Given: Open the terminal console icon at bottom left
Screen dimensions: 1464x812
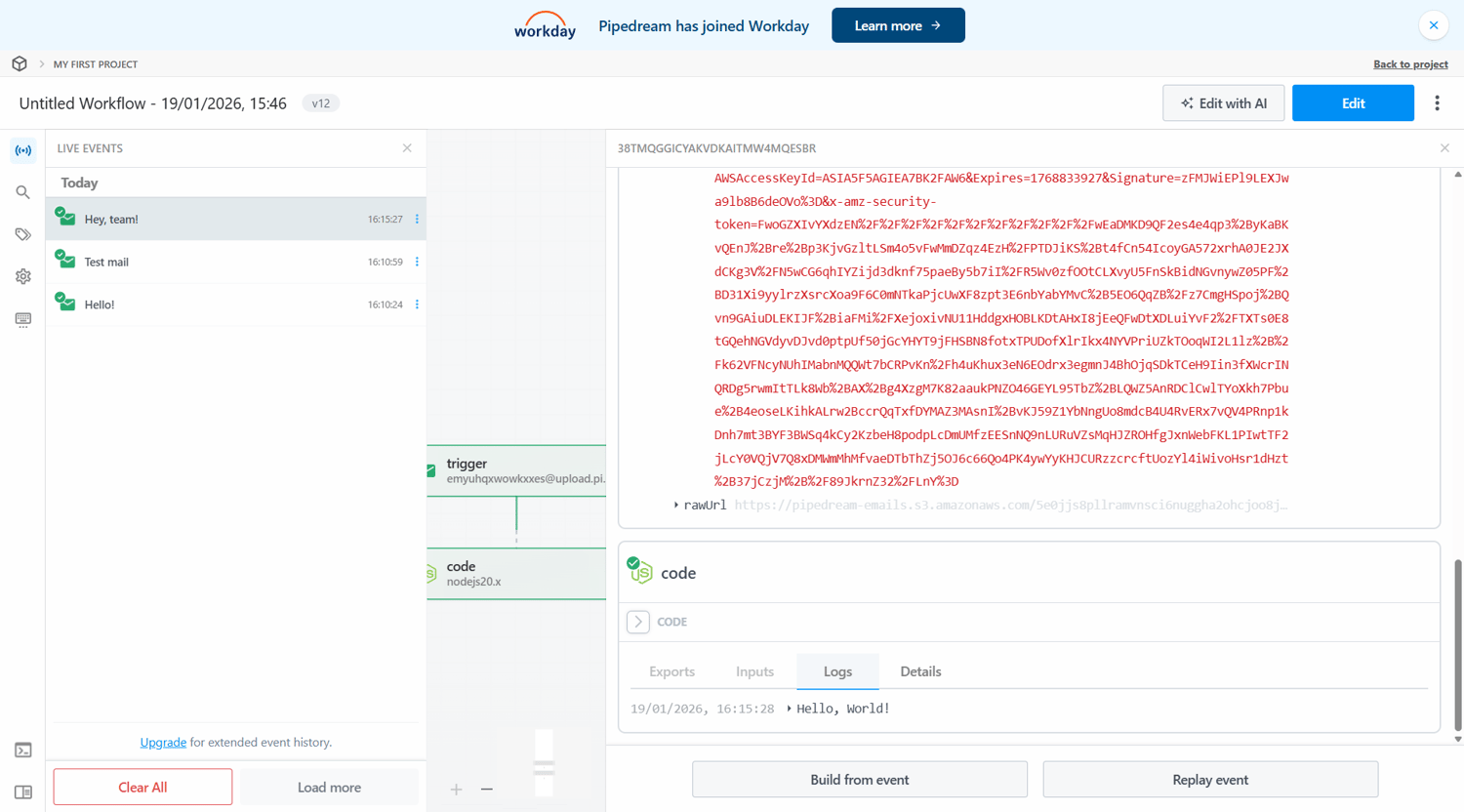Looking at the screenshot, I should (x=22, y=750).
